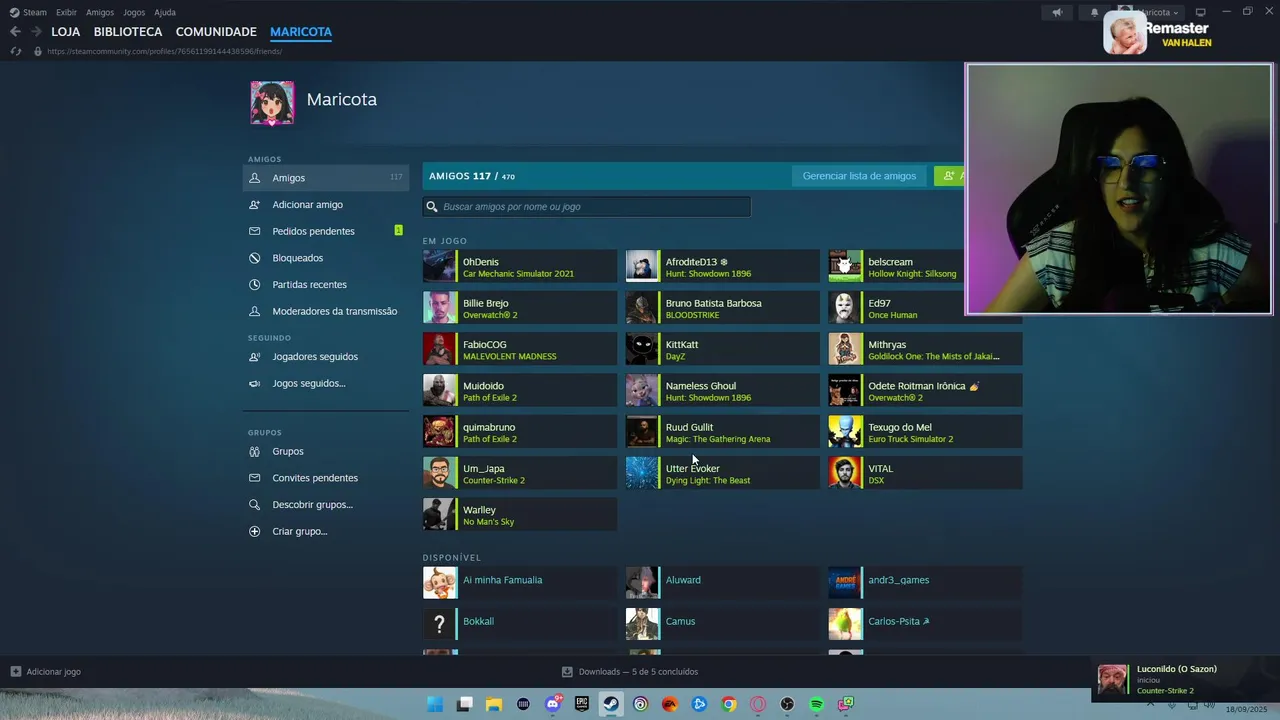The image size is (1280, 720).
Task: Open Um_Japa friend entry
Action: point(520,473)
